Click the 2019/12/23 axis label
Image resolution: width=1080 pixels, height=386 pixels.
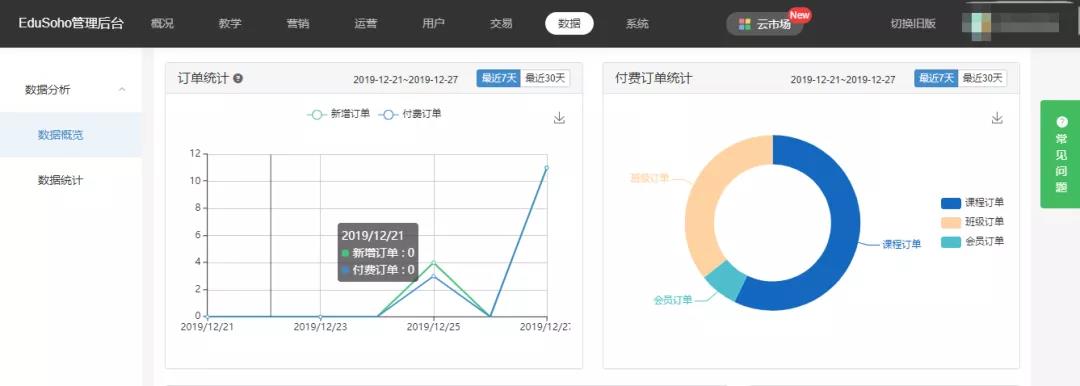(x=320, y=327)
